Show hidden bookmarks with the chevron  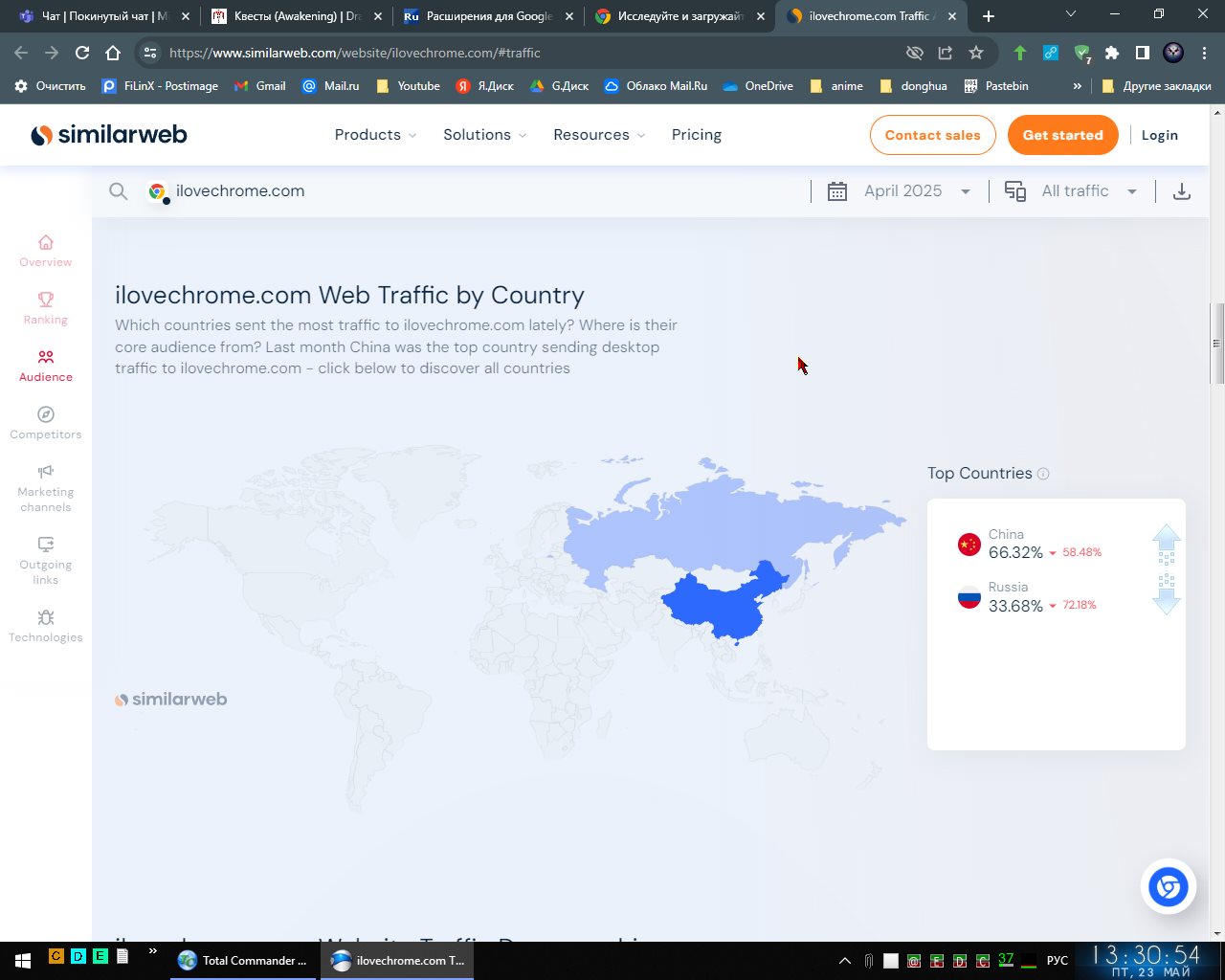click(x=1077, y=86)
